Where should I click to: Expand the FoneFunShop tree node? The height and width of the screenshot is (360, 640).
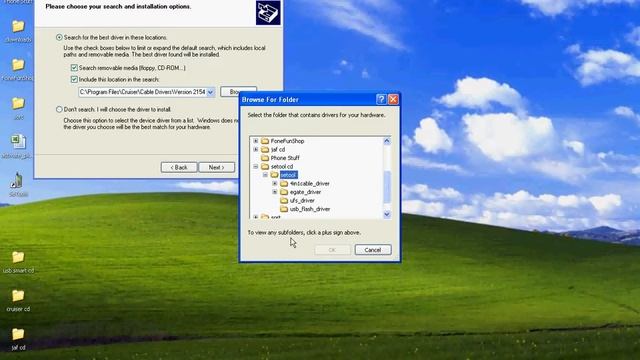click(256, 141)
